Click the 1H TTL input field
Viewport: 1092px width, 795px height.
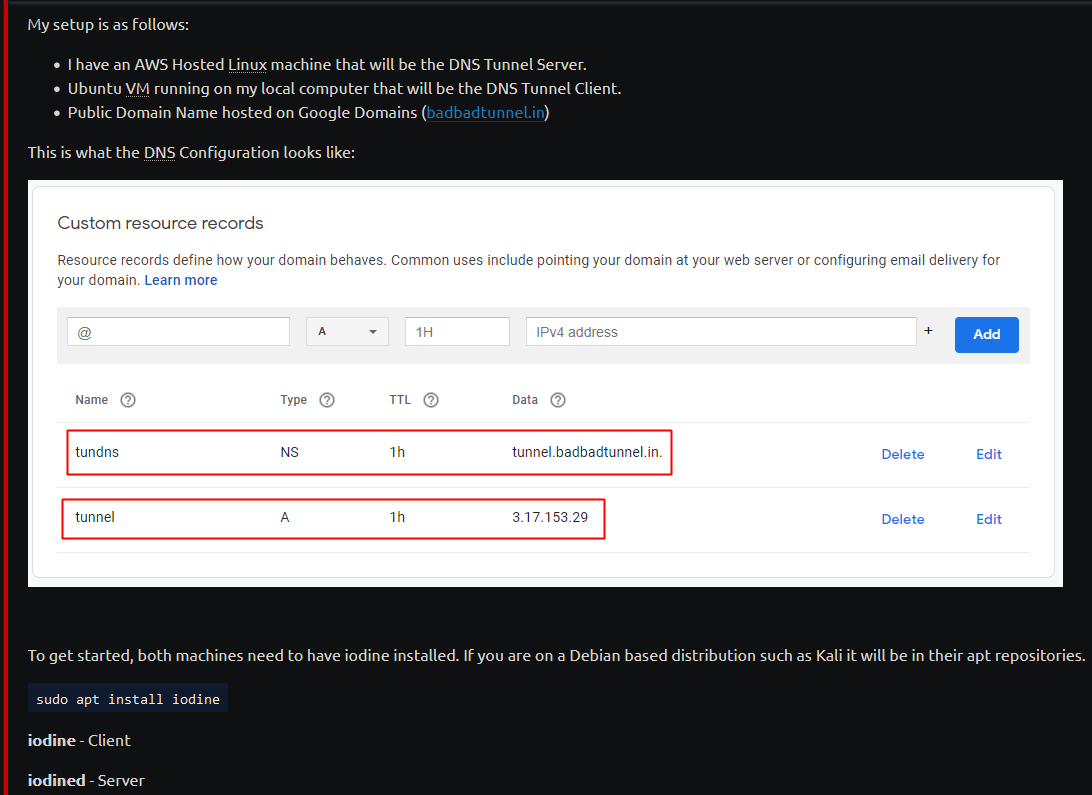pyautogui.click(x=458, y=332)
